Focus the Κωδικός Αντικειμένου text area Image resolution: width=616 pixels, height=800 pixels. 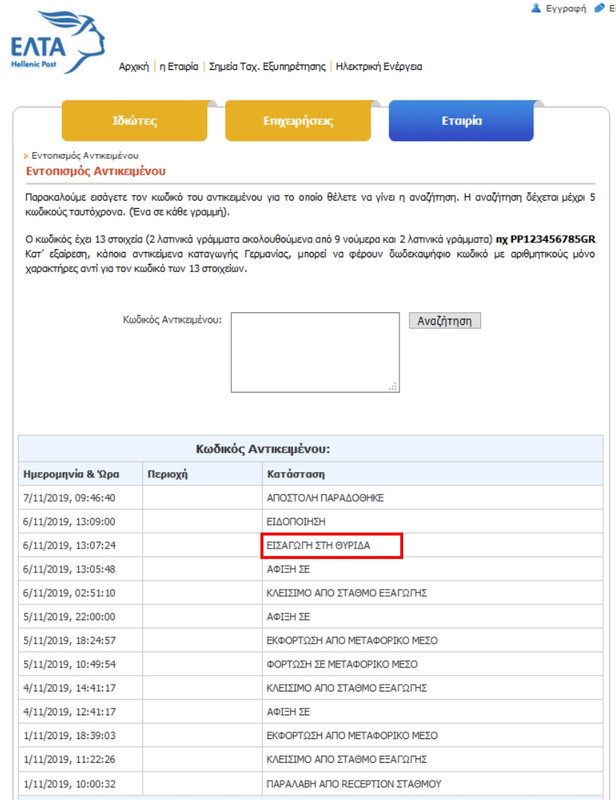coord(315,352)
